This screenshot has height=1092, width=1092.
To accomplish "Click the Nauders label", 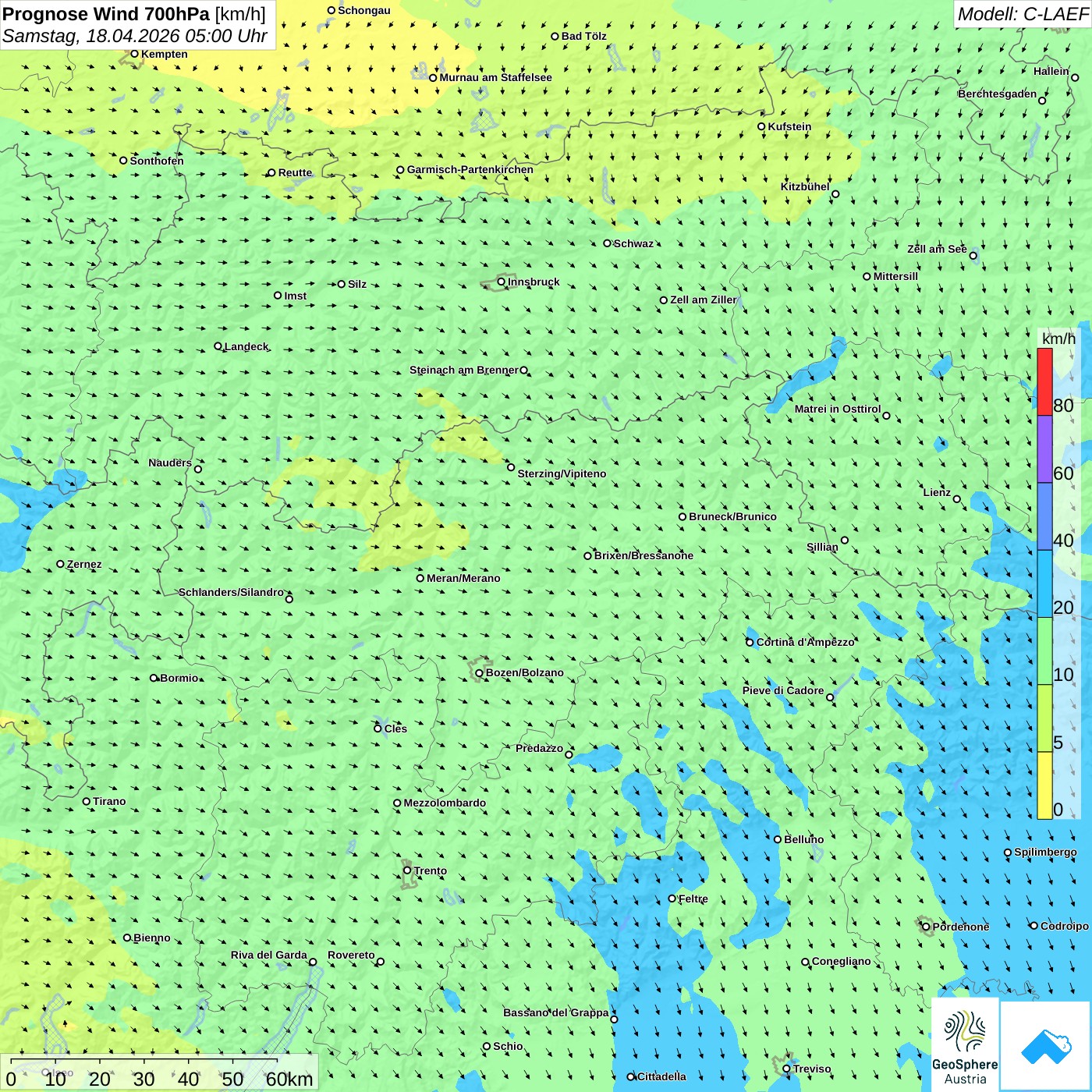I will point(170,463).
